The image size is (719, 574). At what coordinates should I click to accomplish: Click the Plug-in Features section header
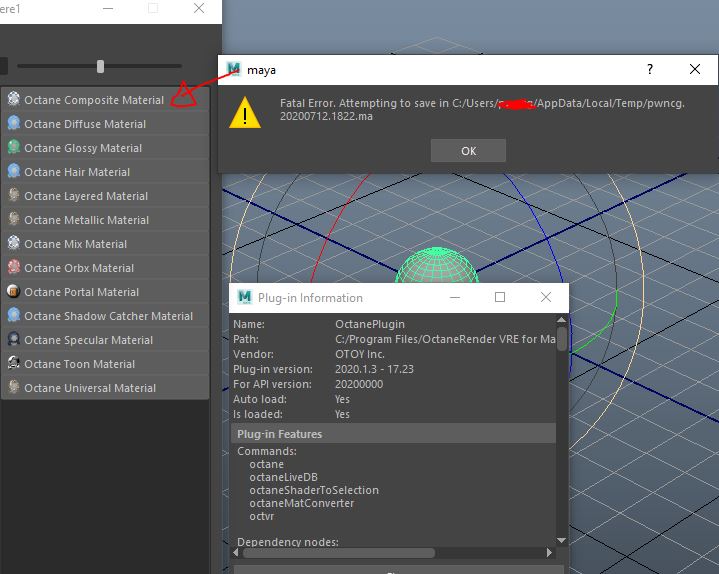[393, 434]
